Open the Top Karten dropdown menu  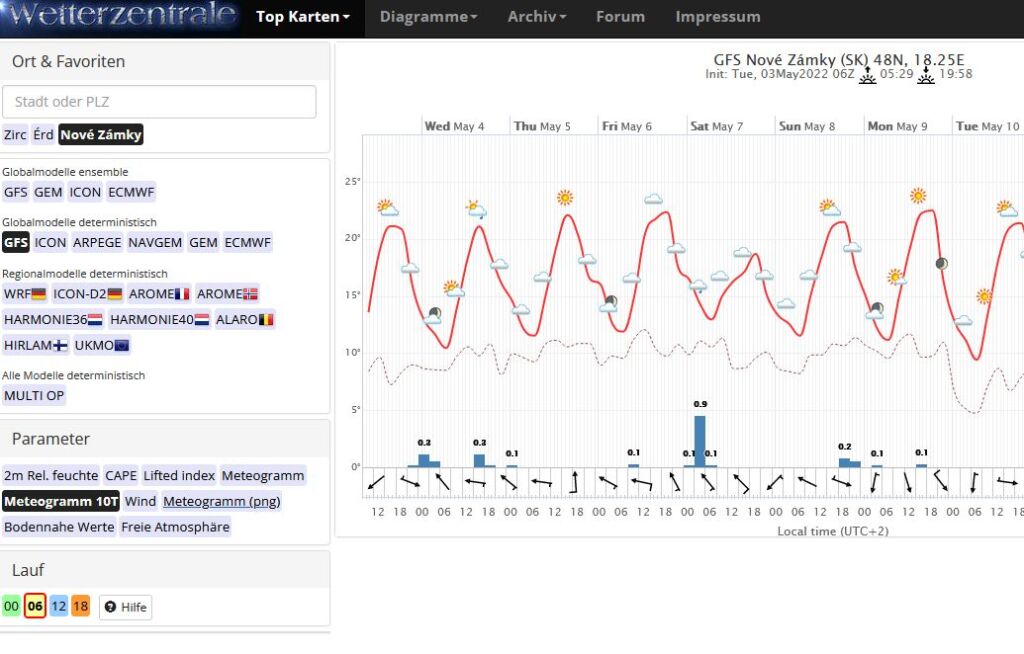(x=303, y=17)
